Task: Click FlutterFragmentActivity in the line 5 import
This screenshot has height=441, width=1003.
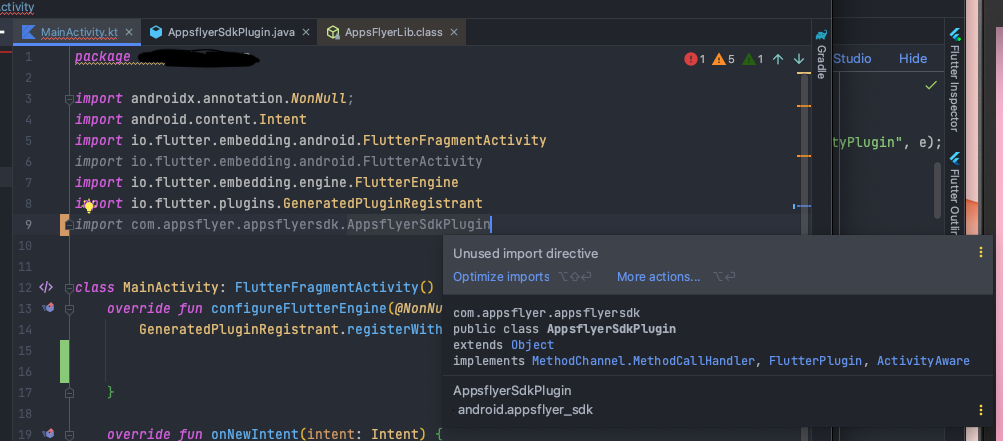Action: click(x=454, y=140)
